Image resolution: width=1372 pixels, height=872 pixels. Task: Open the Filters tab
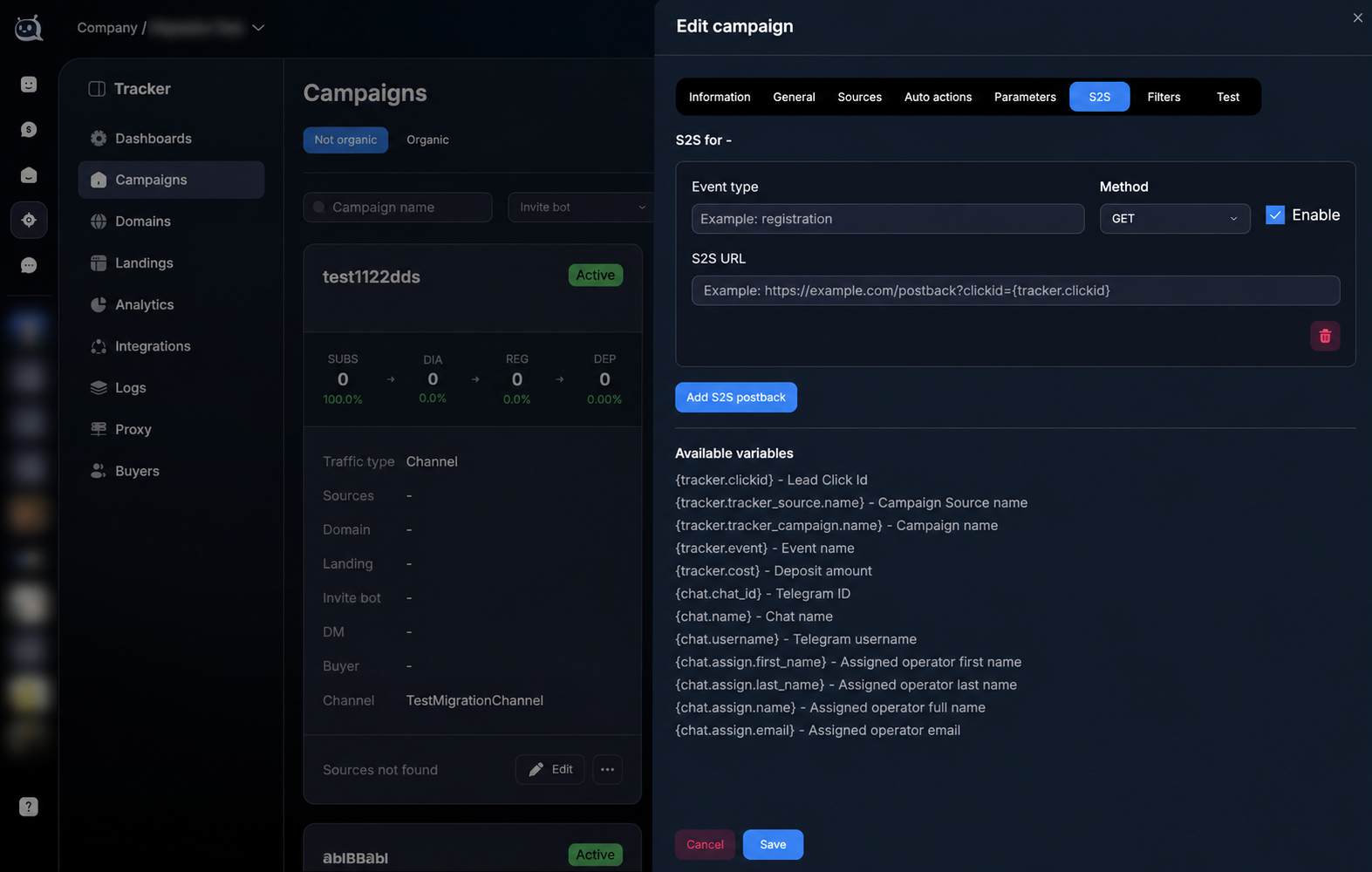point(1164,97)
